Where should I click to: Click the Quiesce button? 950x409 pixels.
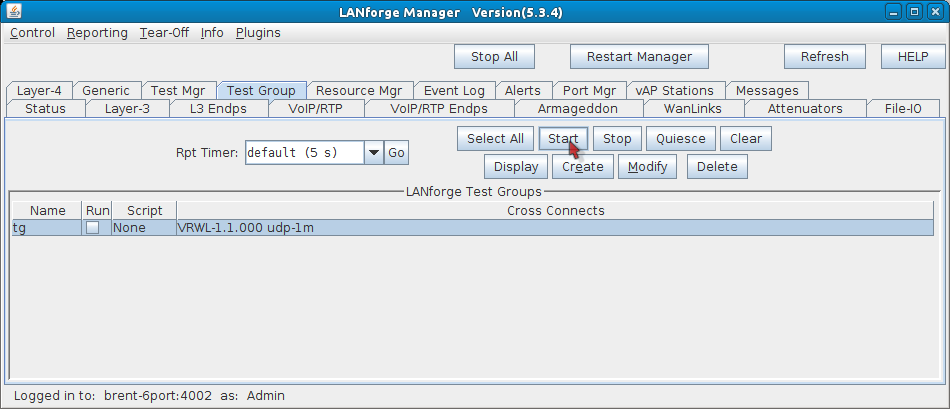680,139
